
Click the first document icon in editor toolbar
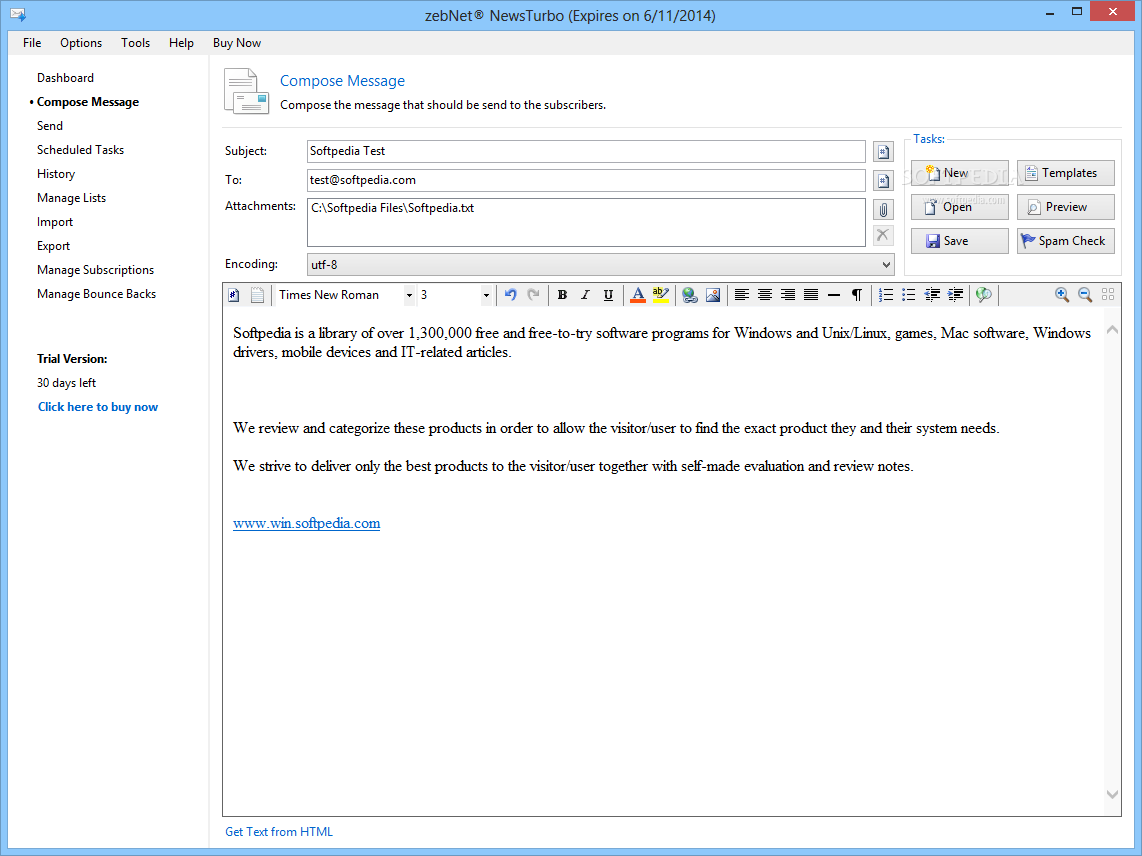tap(234, 294)
